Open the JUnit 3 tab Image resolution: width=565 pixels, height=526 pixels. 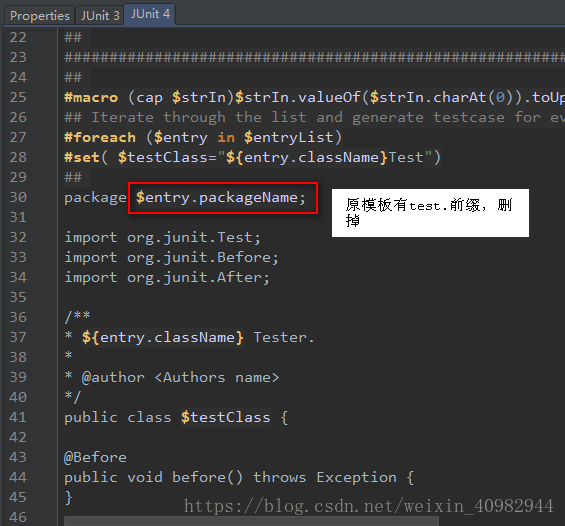click(100, 15)
